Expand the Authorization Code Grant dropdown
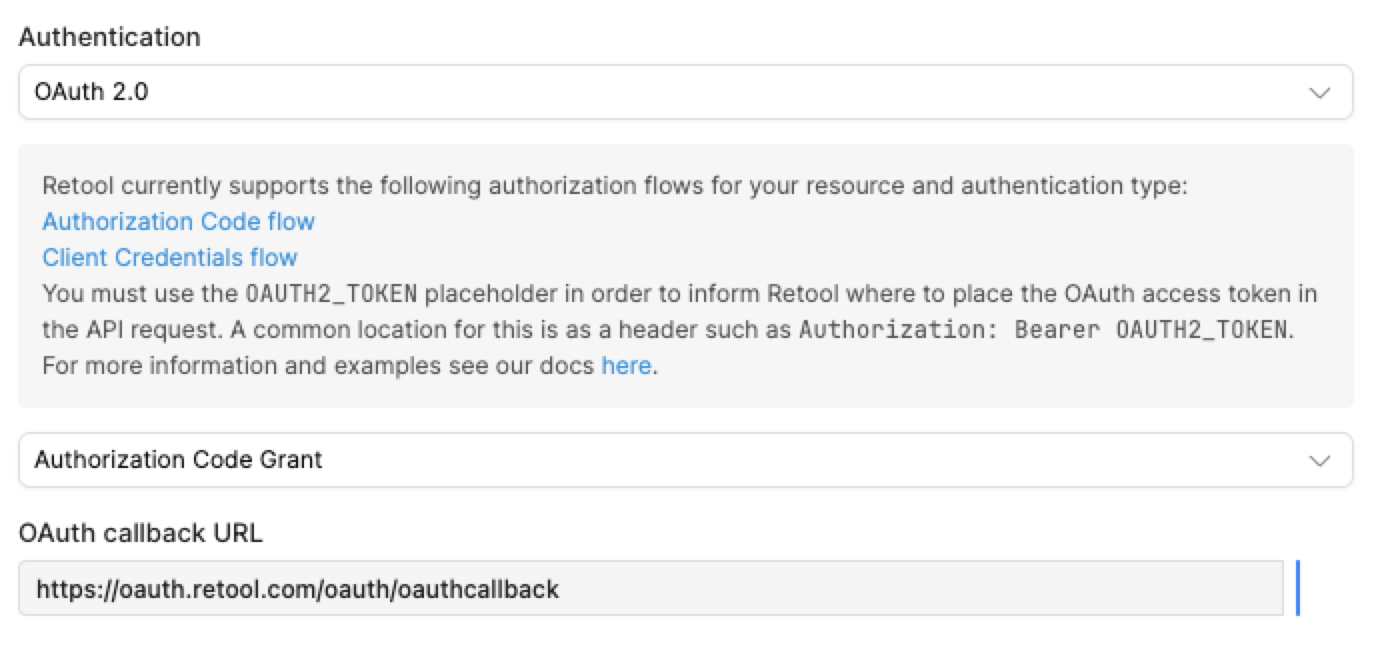Image resolution: width=1398 pixels, height=646 pixels. (x=684, y=460)
